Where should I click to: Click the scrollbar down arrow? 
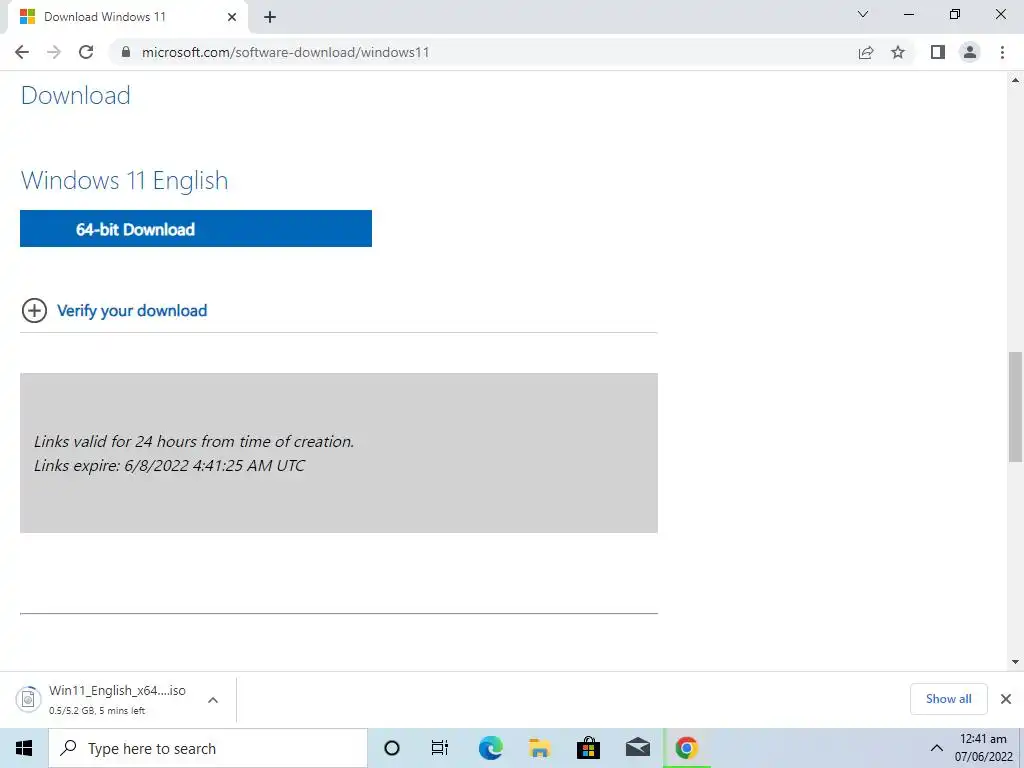pos(1015,662)
